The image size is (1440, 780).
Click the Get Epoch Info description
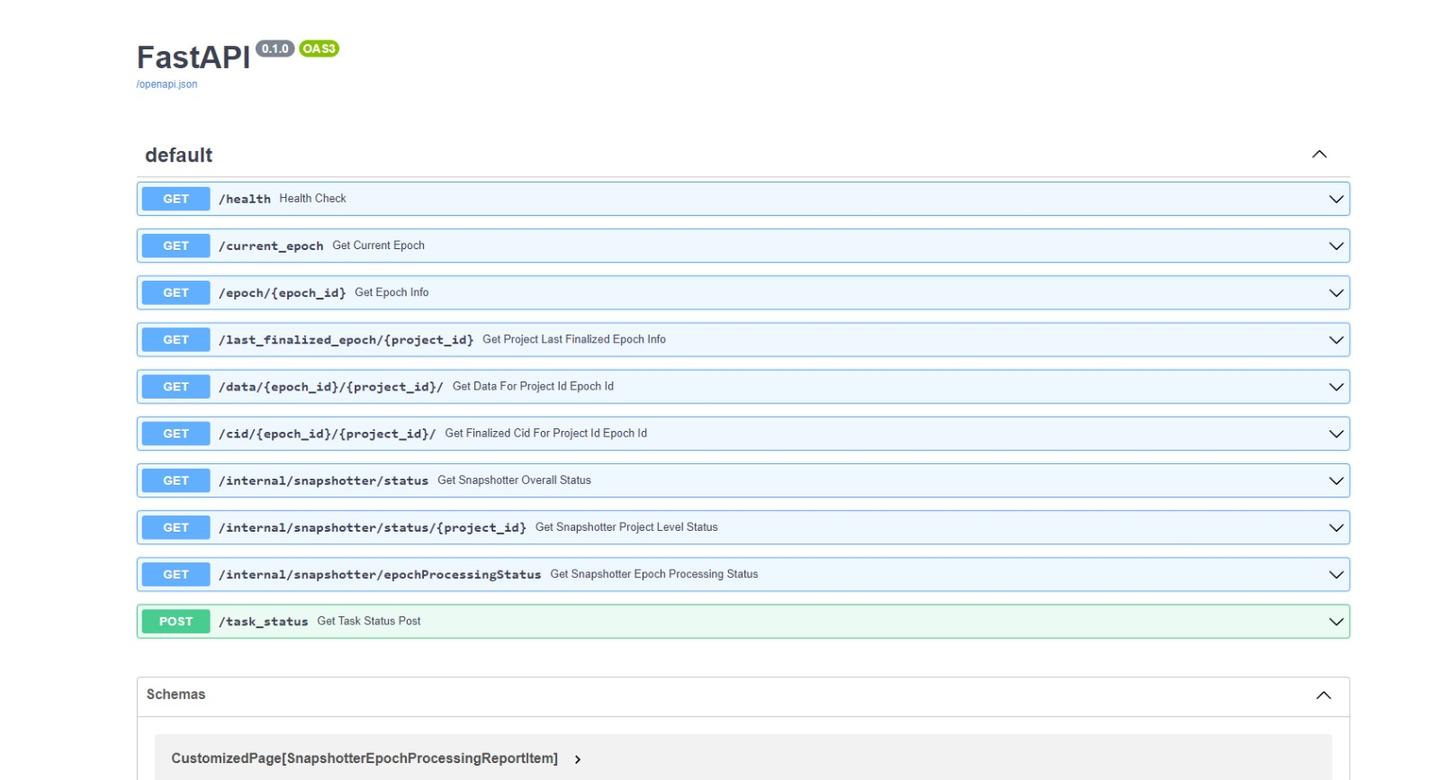pos(392,292)
